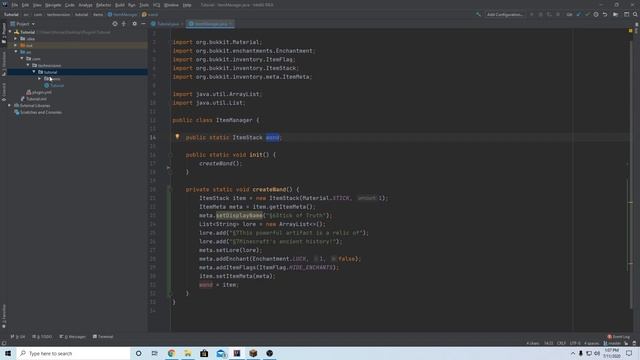
Task: Open the Tools menu
Action: pyautogui.click(x=144, y=5)
